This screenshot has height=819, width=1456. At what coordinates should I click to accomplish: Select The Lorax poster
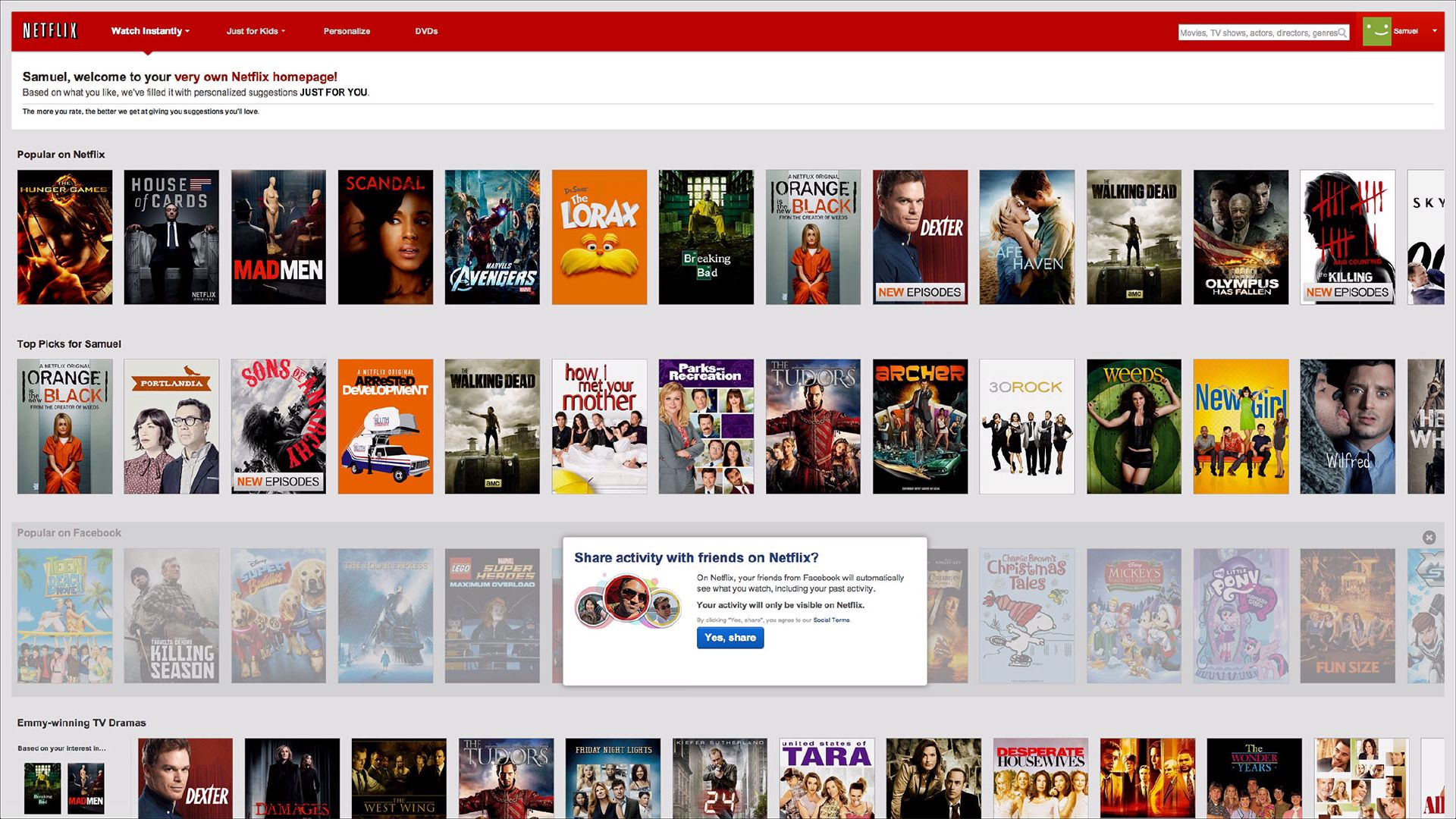[x=599, y=237]
